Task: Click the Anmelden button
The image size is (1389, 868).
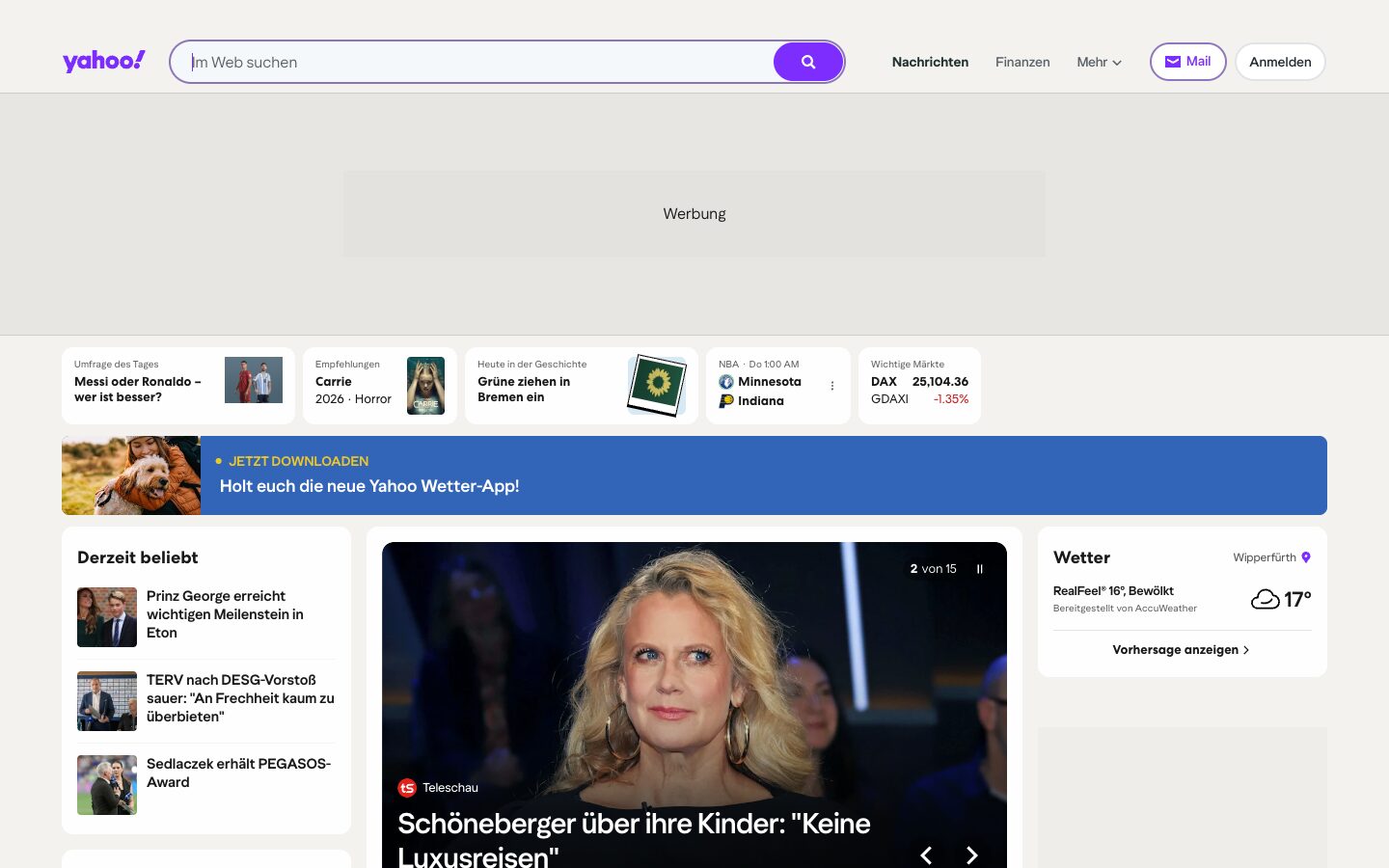Action: [1280, 62]
